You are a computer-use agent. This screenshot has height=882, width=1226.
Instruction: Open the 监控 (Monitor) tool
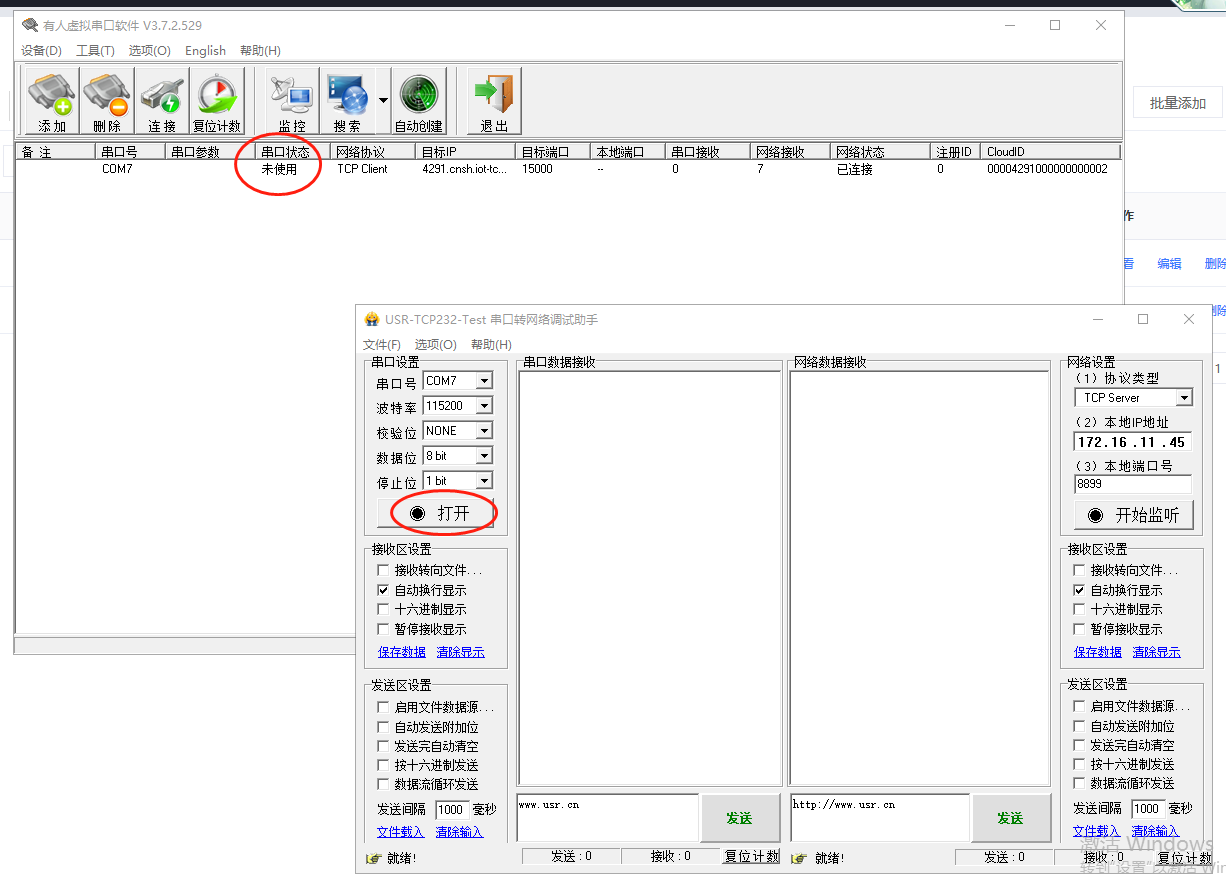(x=292, y=101)
